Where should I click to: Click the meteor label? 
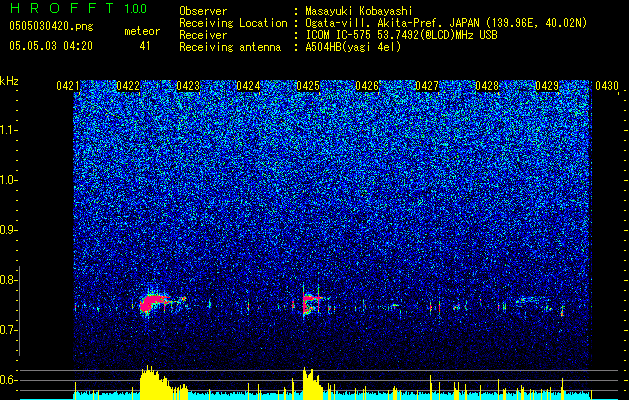[x=142, y=31]
